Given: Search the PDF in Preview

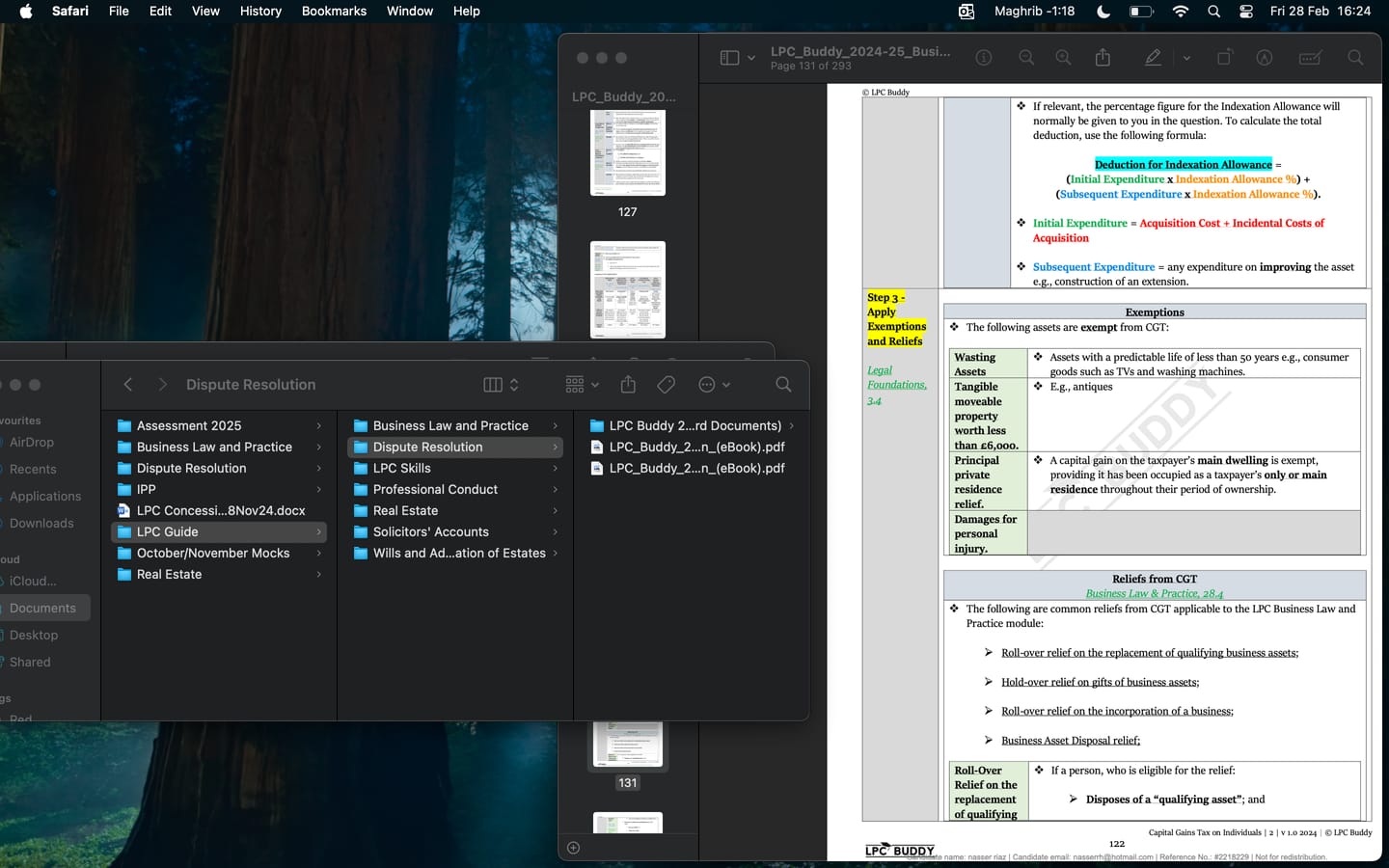Looking at the screenshot, I should pos(1355,58).
